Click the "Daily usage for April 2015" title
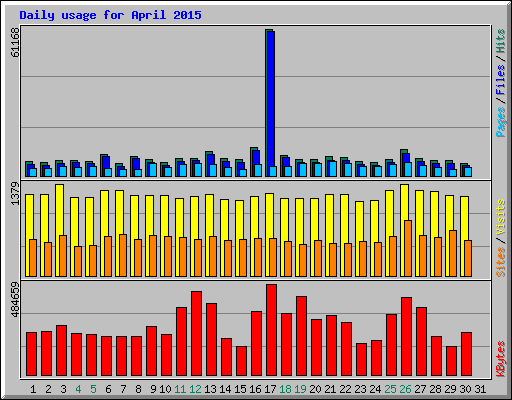Screen dimensions: 512x400 pyautogui.click(x=110, y=15)
